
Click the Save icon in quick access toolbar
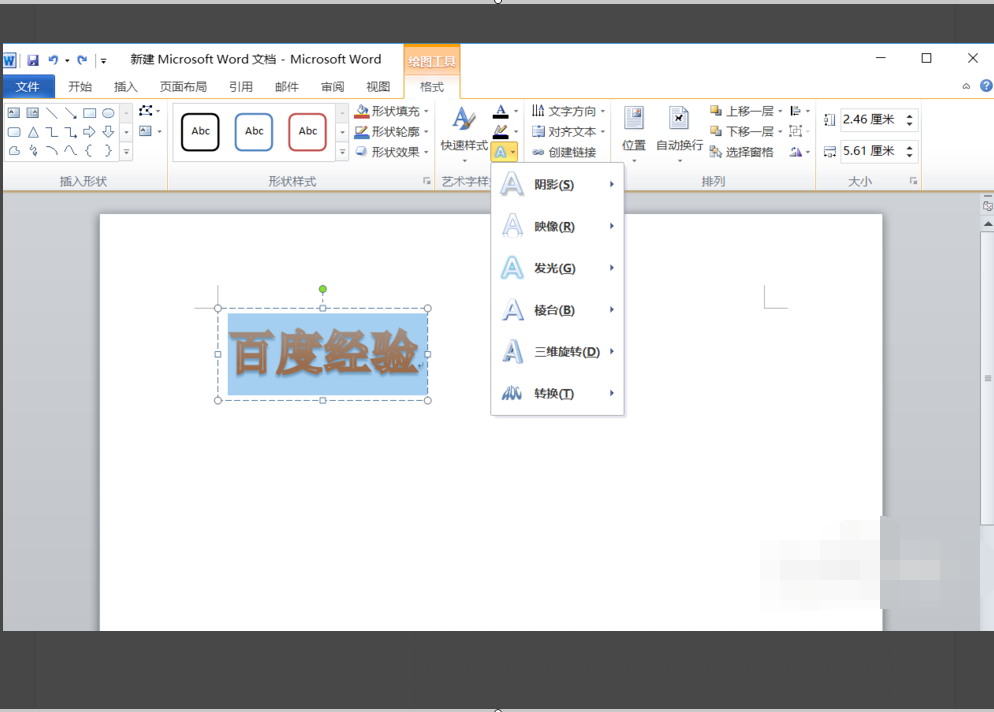[33, 60]
